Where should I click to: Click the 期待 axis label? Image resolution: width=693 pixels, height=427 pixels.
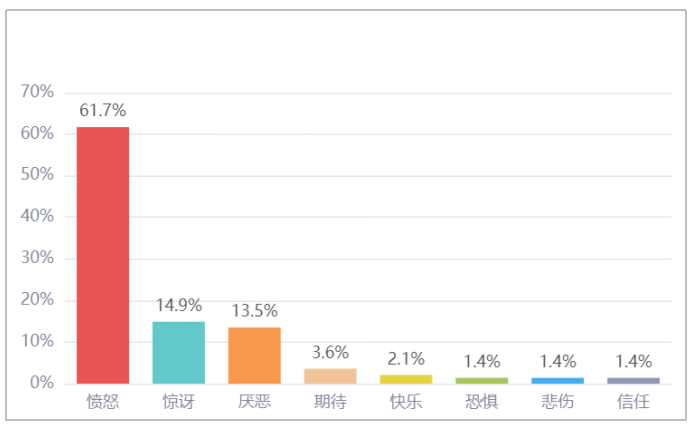[x=330, y=401]
